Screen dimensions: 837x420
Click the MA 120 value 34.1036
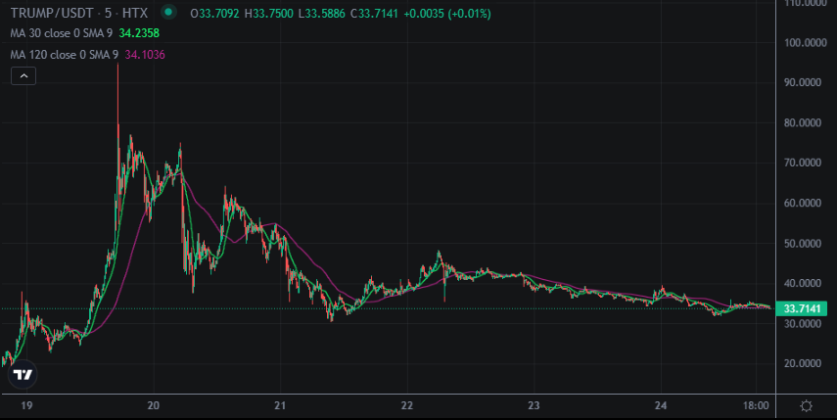(x=145, y=54)
